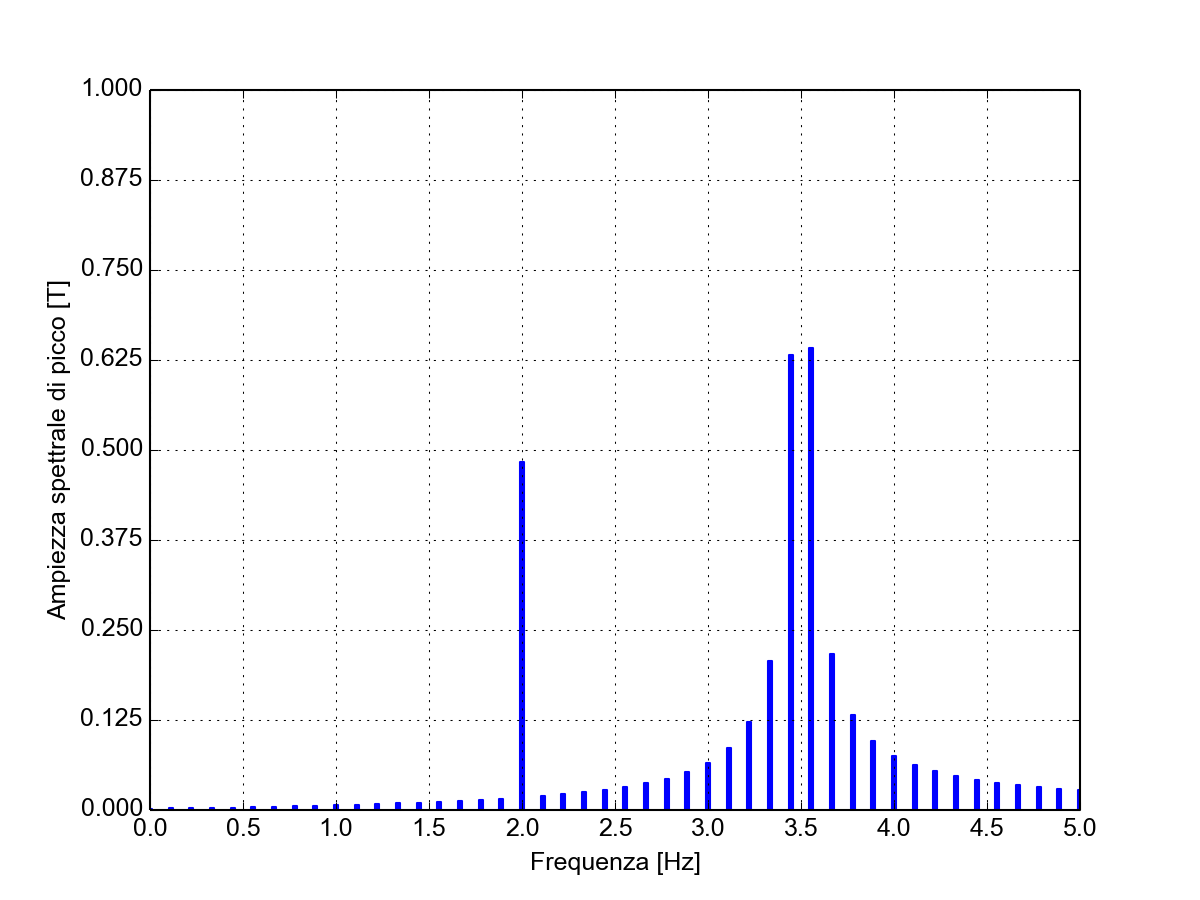Select the 0.750 y-axis tick label

pos(111,271)
